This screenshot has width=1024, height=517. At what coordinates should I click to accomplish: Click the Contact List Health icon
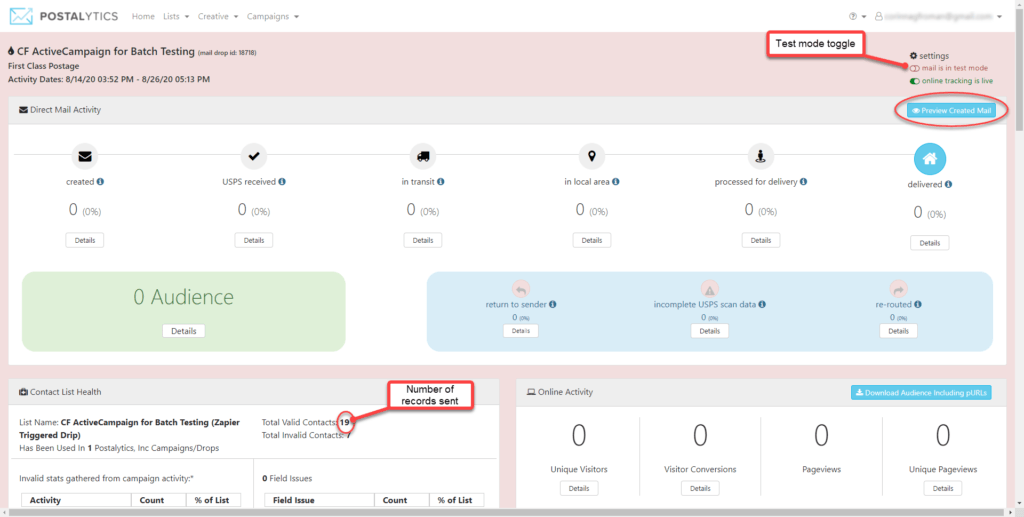(24, 392)
